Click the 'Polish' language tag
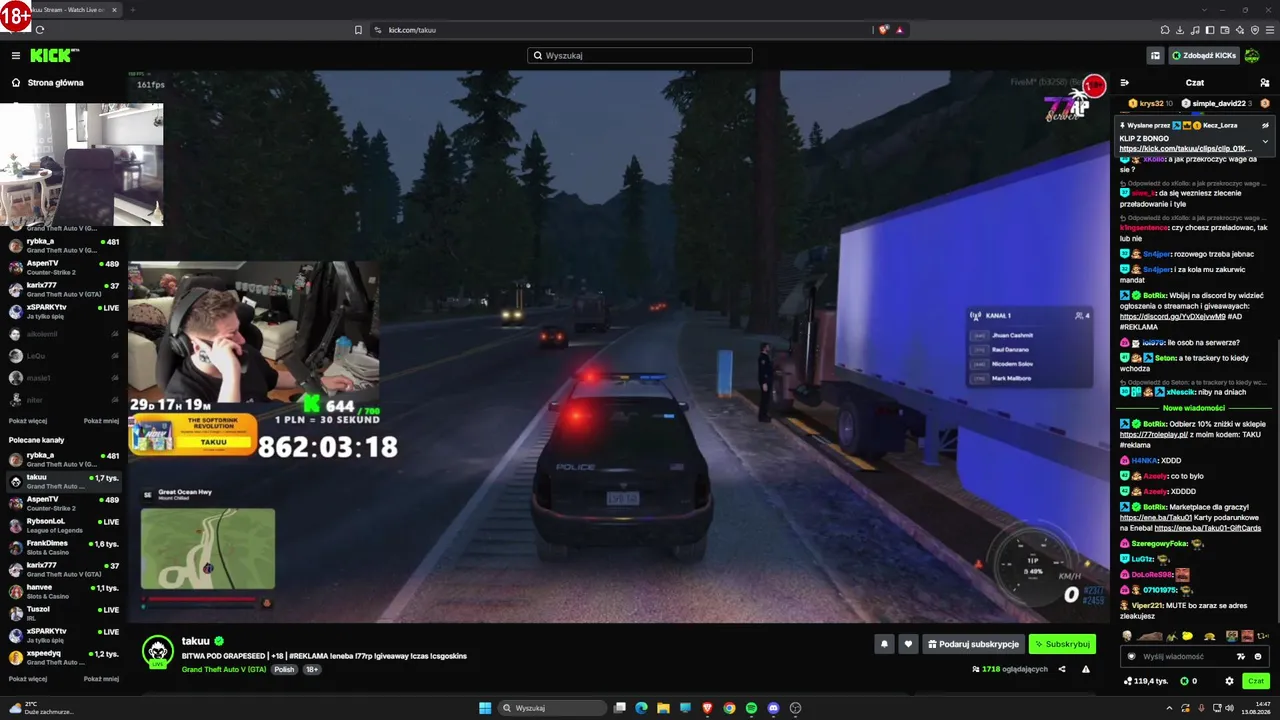Viewport: 1280px width, 720px height. click(284, 669)
